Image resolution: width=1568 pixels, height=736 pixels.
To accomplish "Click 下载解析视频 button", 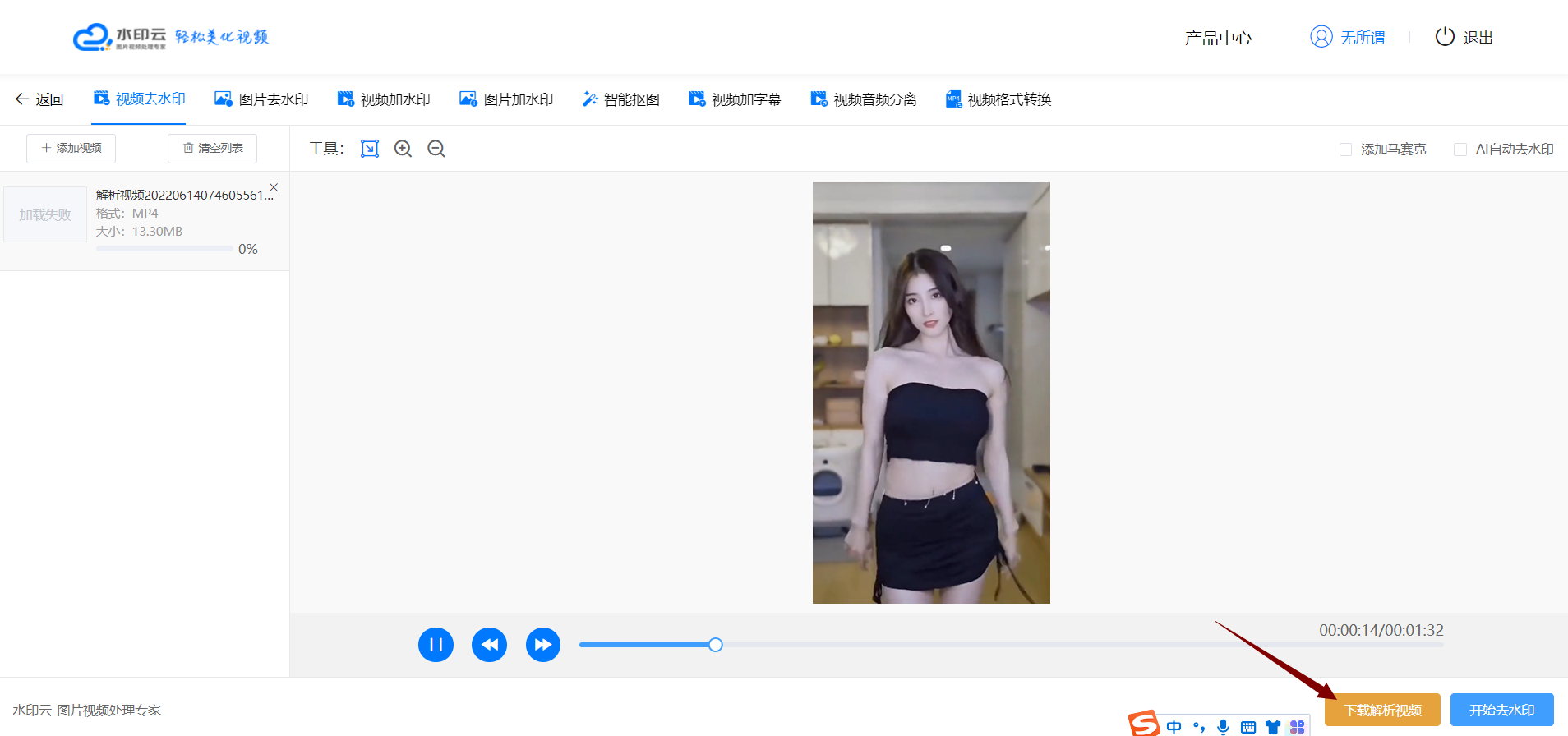I will click(1382, 710).
